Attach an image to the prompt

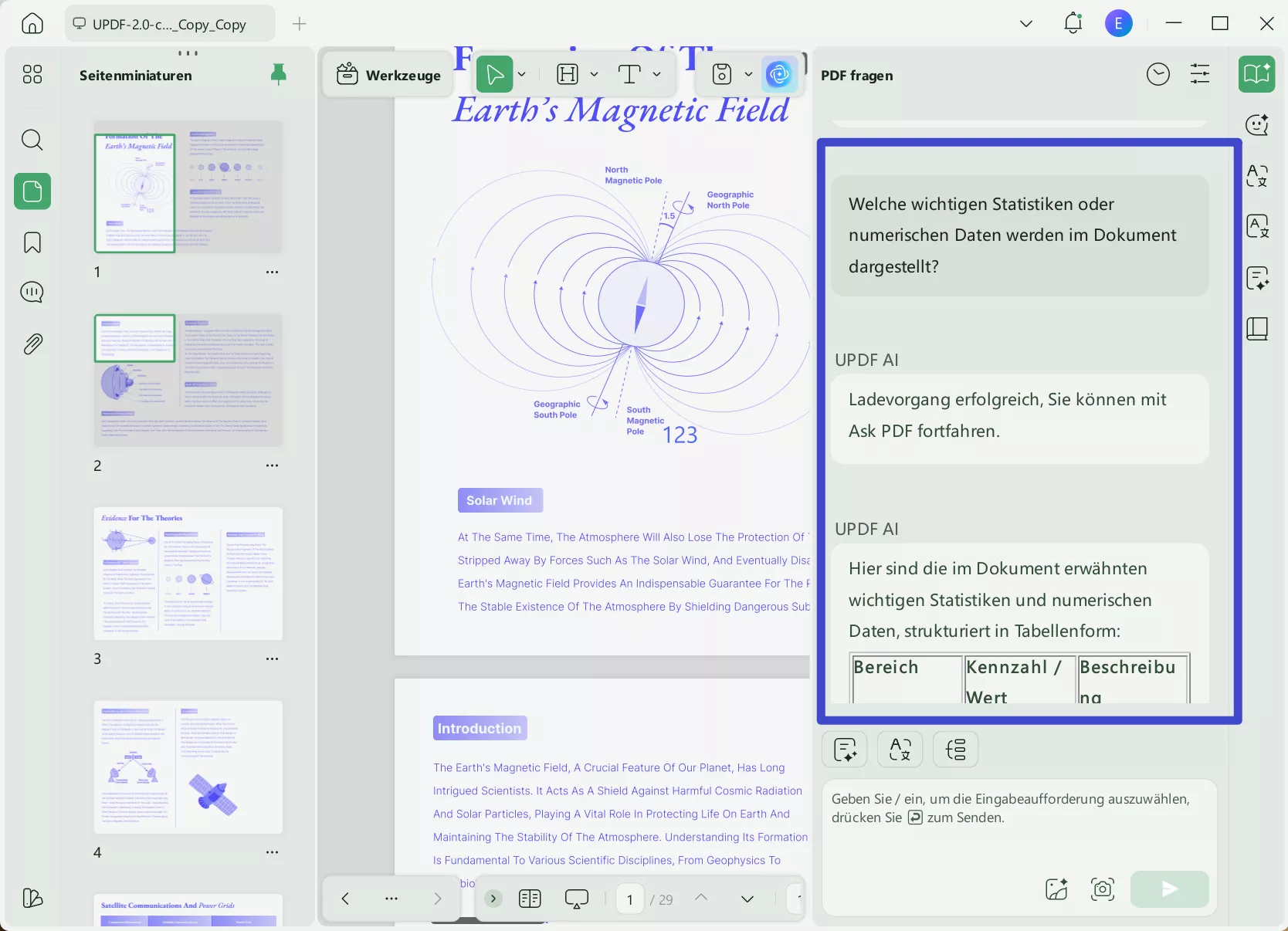tap(1056, 889)
